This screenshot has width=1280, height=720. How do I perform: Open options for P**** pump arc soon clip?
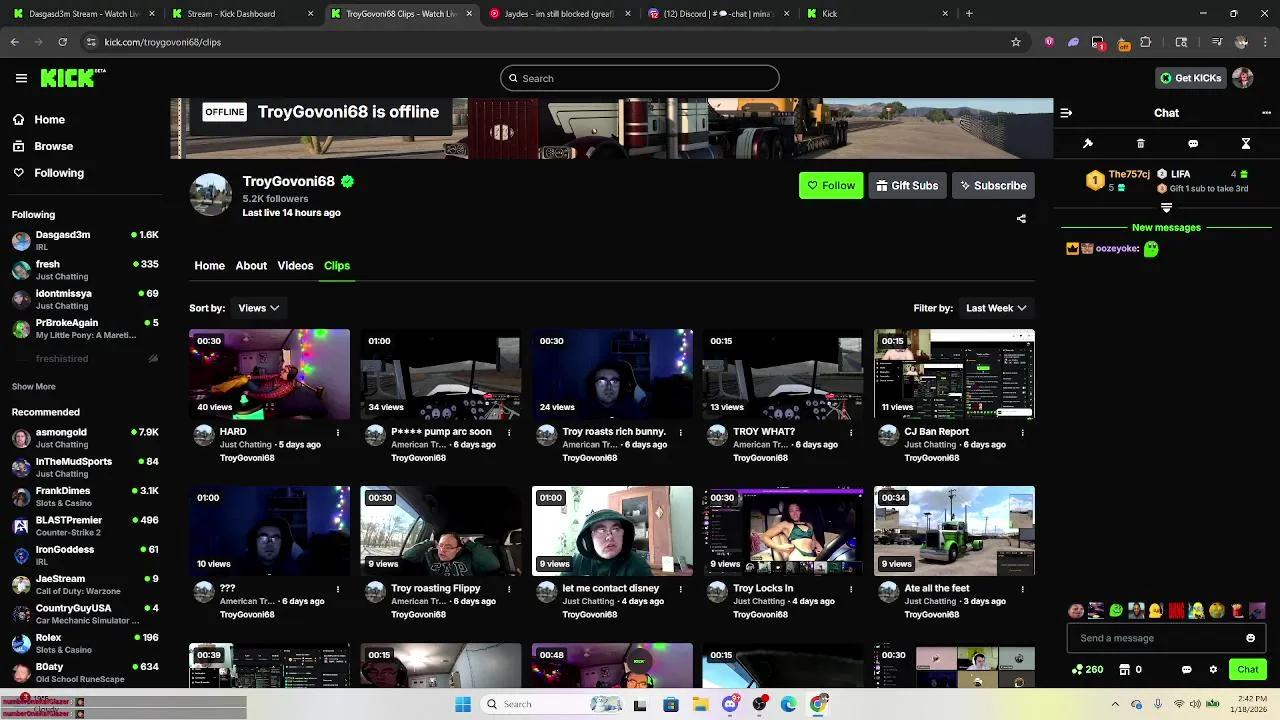pyautogui.click(x=509, y=432)
